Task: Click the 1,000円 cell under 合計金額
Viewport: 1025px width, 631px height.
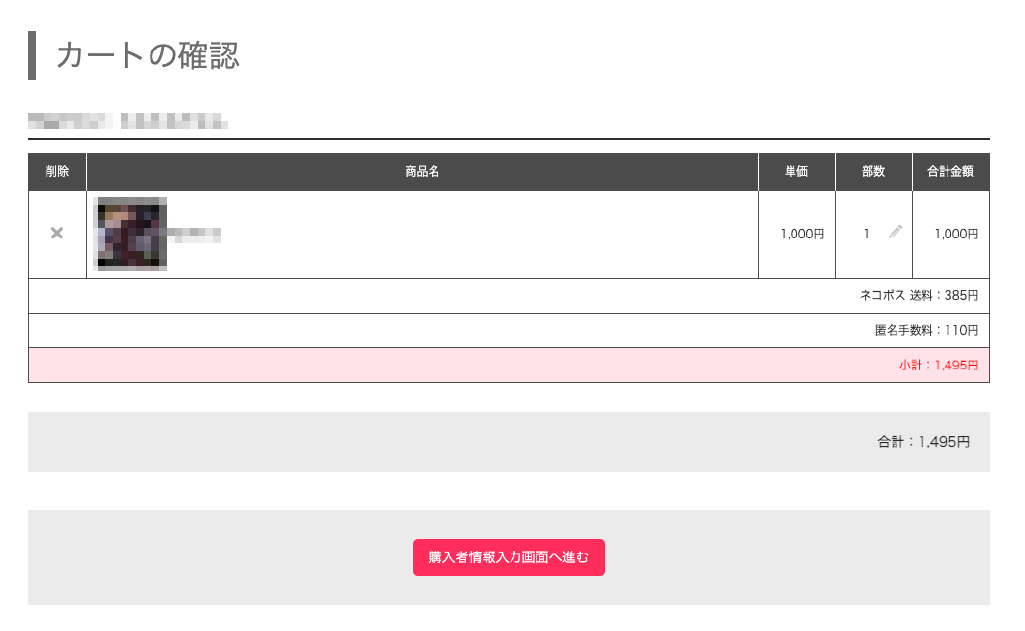Action: pyautogui.click(x=955, y=234)
